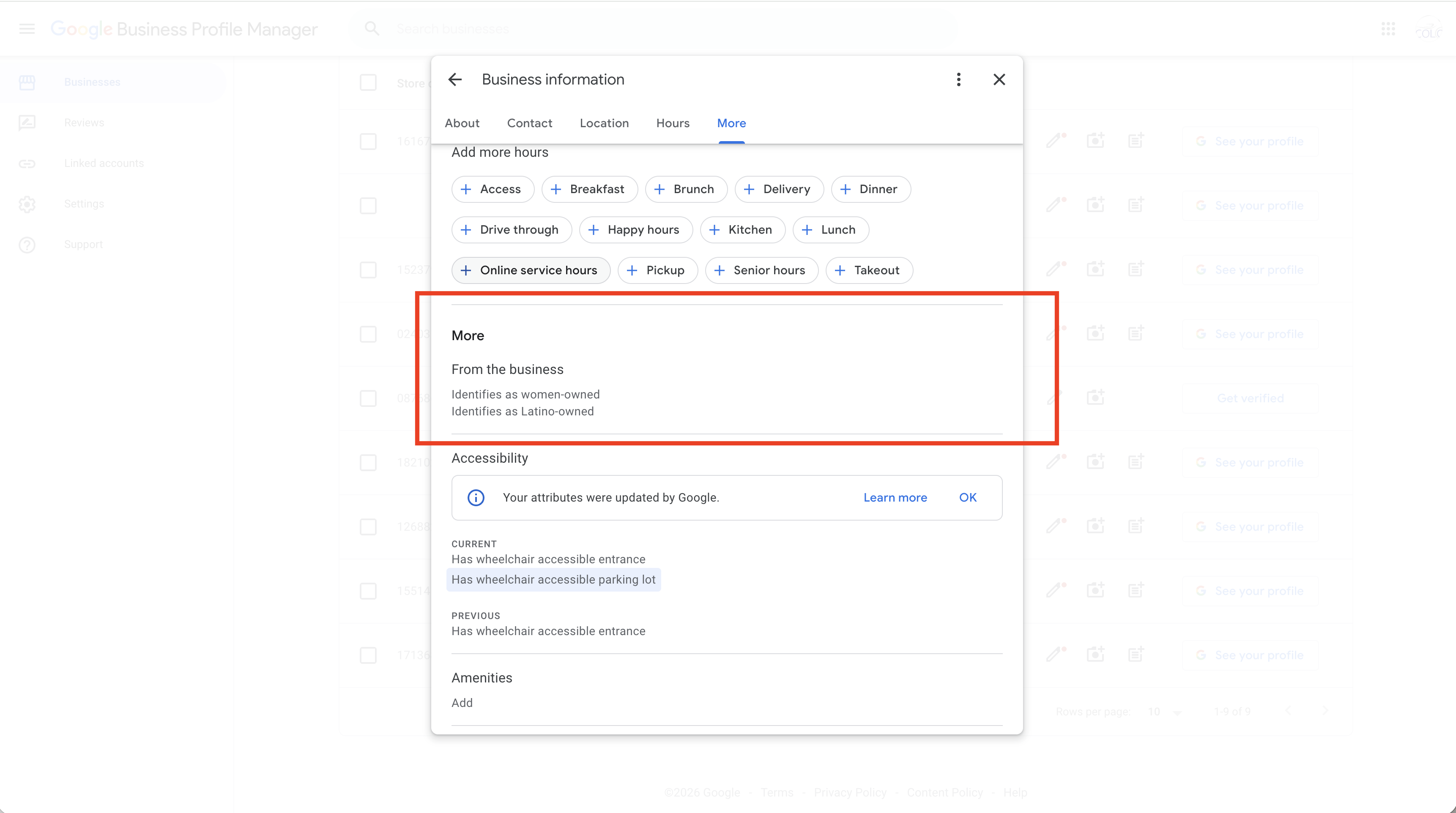1456x813 pixels.
Task: Click the Get verified button
Action: [1250, 398]
